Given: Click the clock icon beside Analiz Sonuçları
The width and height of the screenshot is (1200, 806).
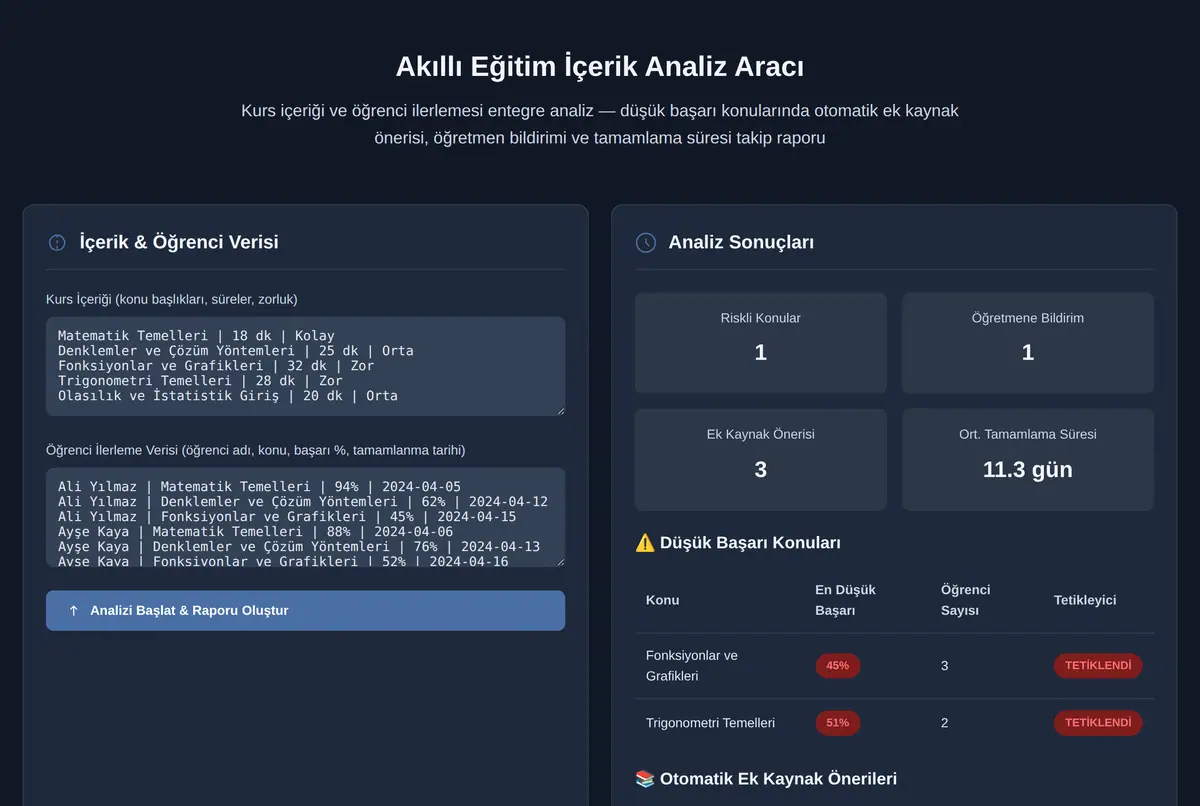Looking at the screenshot, I should pos(646,242).
